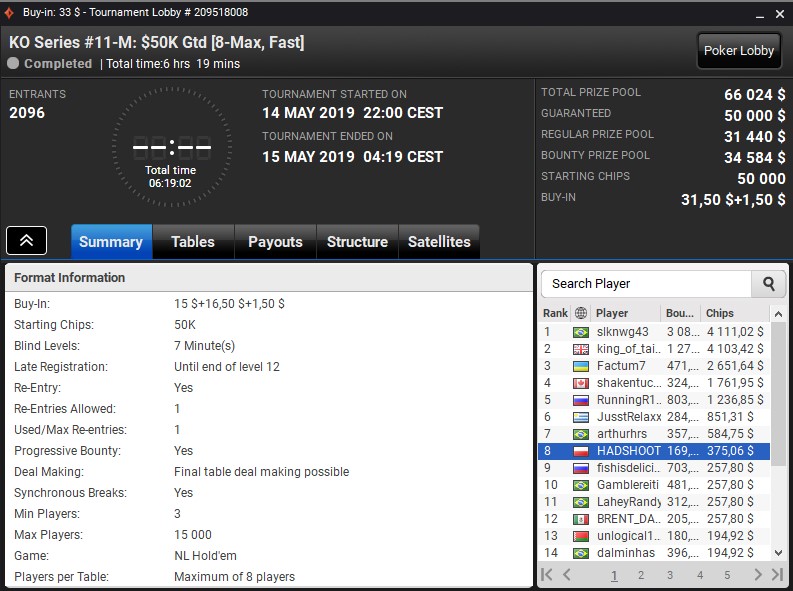Switch to the Payouts tab
This screenshot has width=793, height=591.
(275, 242)
